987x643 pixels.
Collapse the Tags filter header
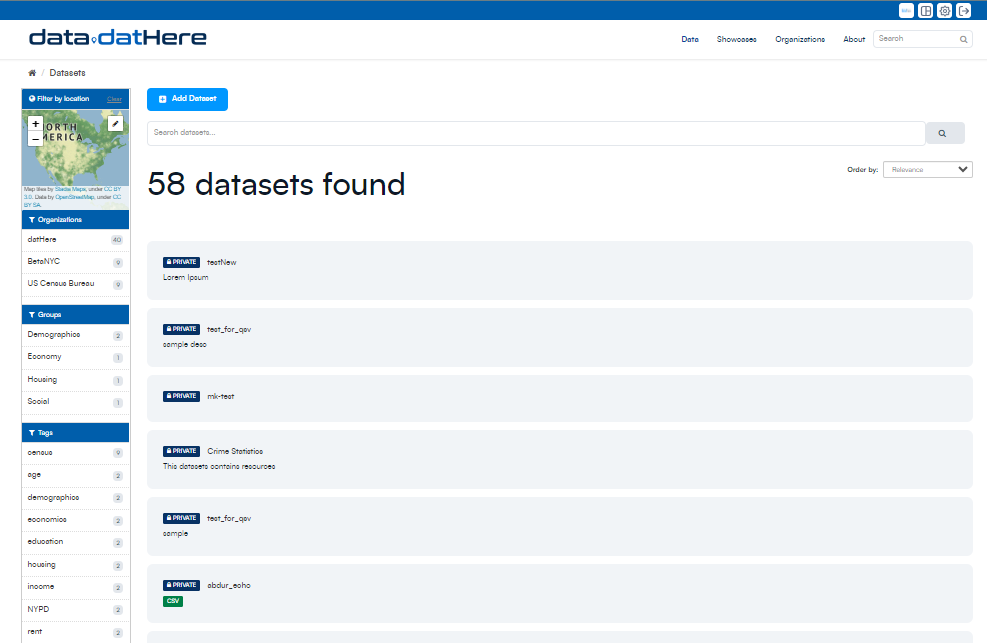tap(75, 433)
